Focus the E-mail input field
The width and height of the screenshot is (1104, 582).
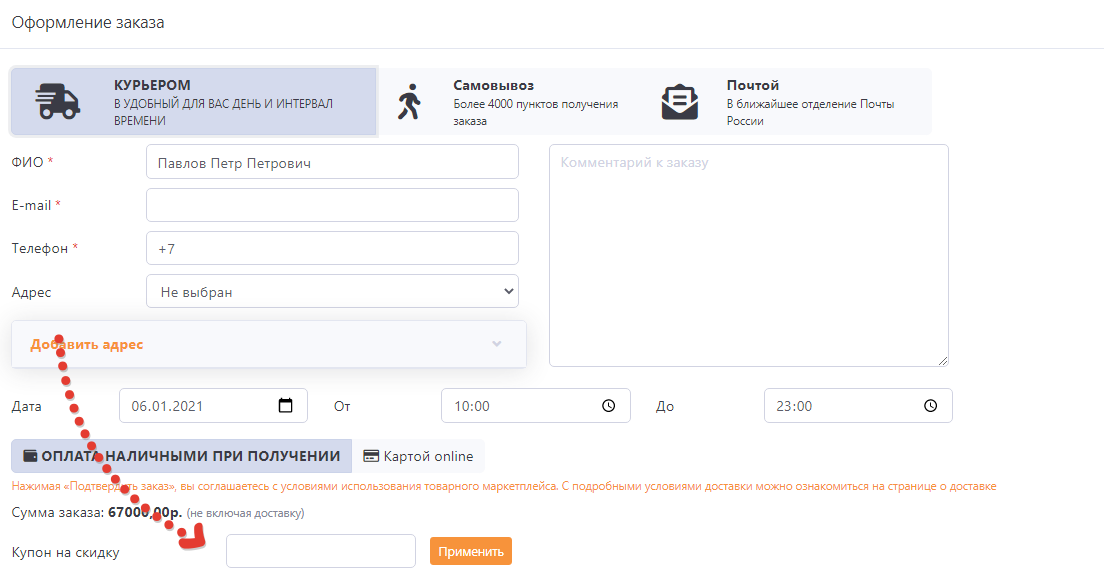332,205
